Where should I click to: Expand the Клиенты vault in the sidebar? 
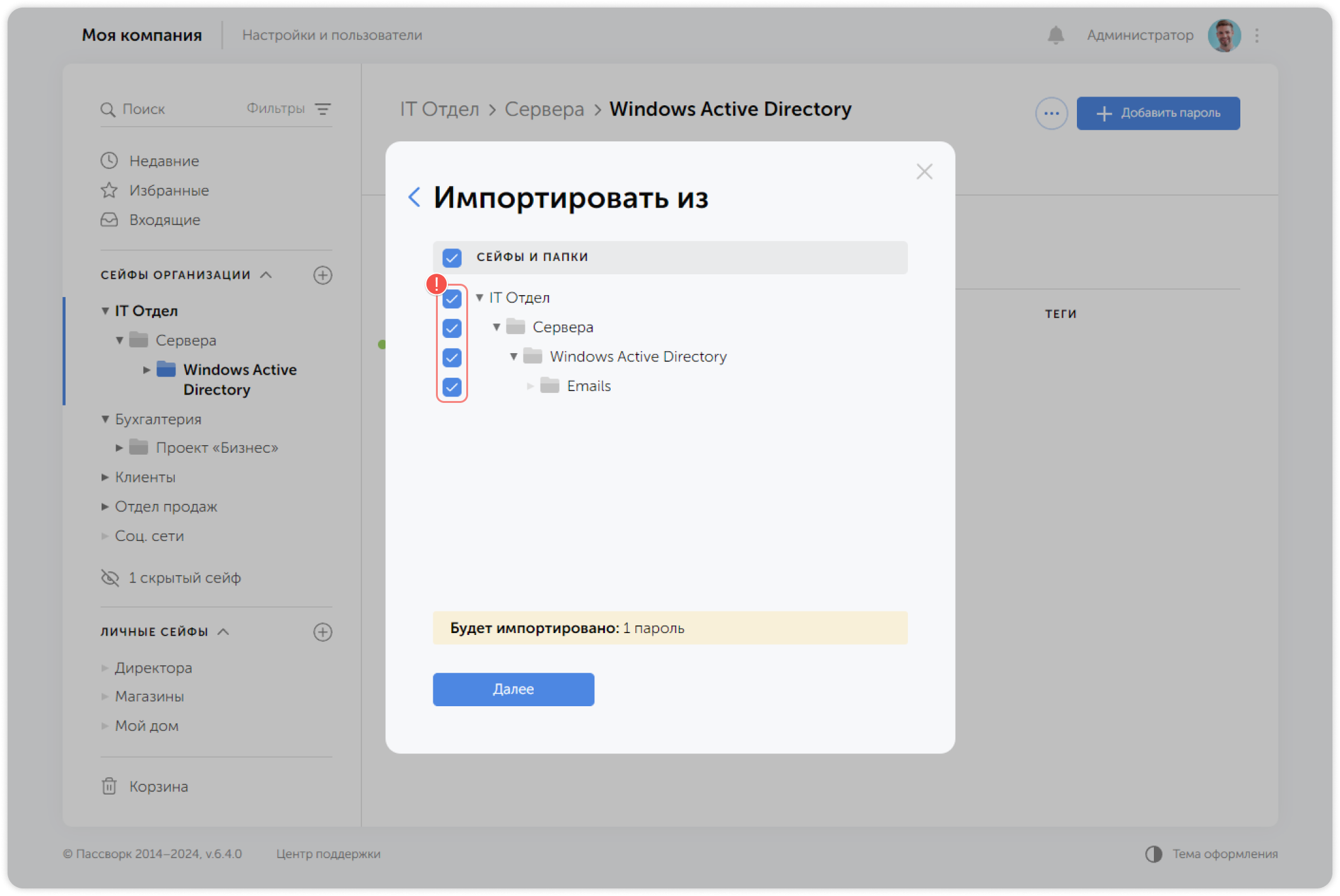point(105,477)
